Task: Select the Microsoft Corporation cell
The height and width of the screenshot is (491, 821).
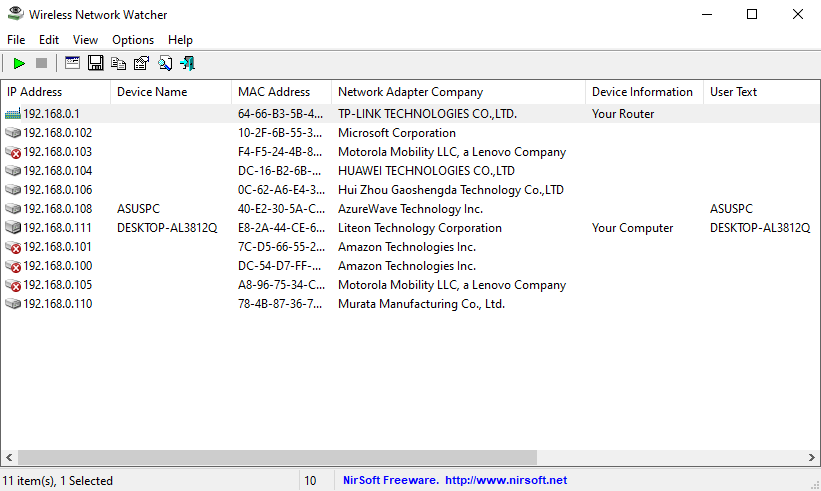Action: point(397,133)
